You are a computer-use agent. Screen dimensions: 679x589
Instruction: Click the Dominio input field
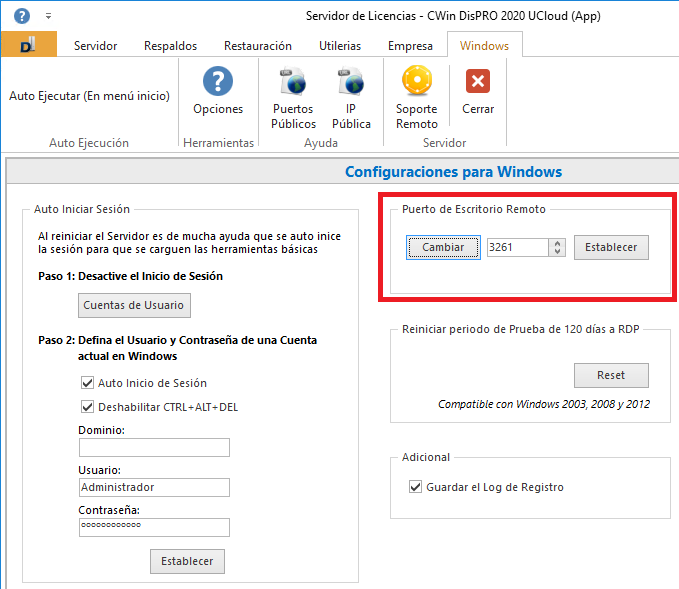[154, 447]
